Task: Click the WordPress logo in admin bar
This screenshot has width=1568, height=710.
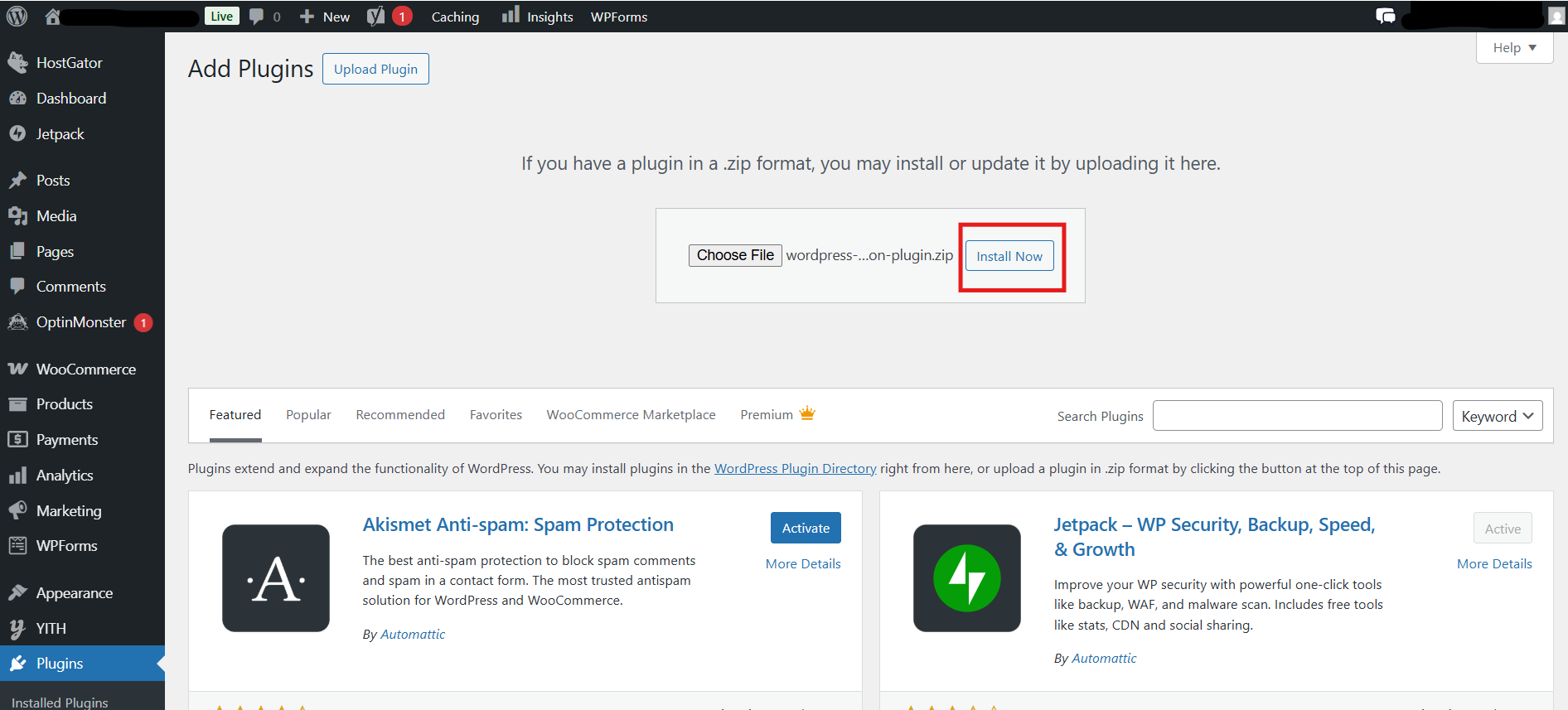Action: pos(17,17)
